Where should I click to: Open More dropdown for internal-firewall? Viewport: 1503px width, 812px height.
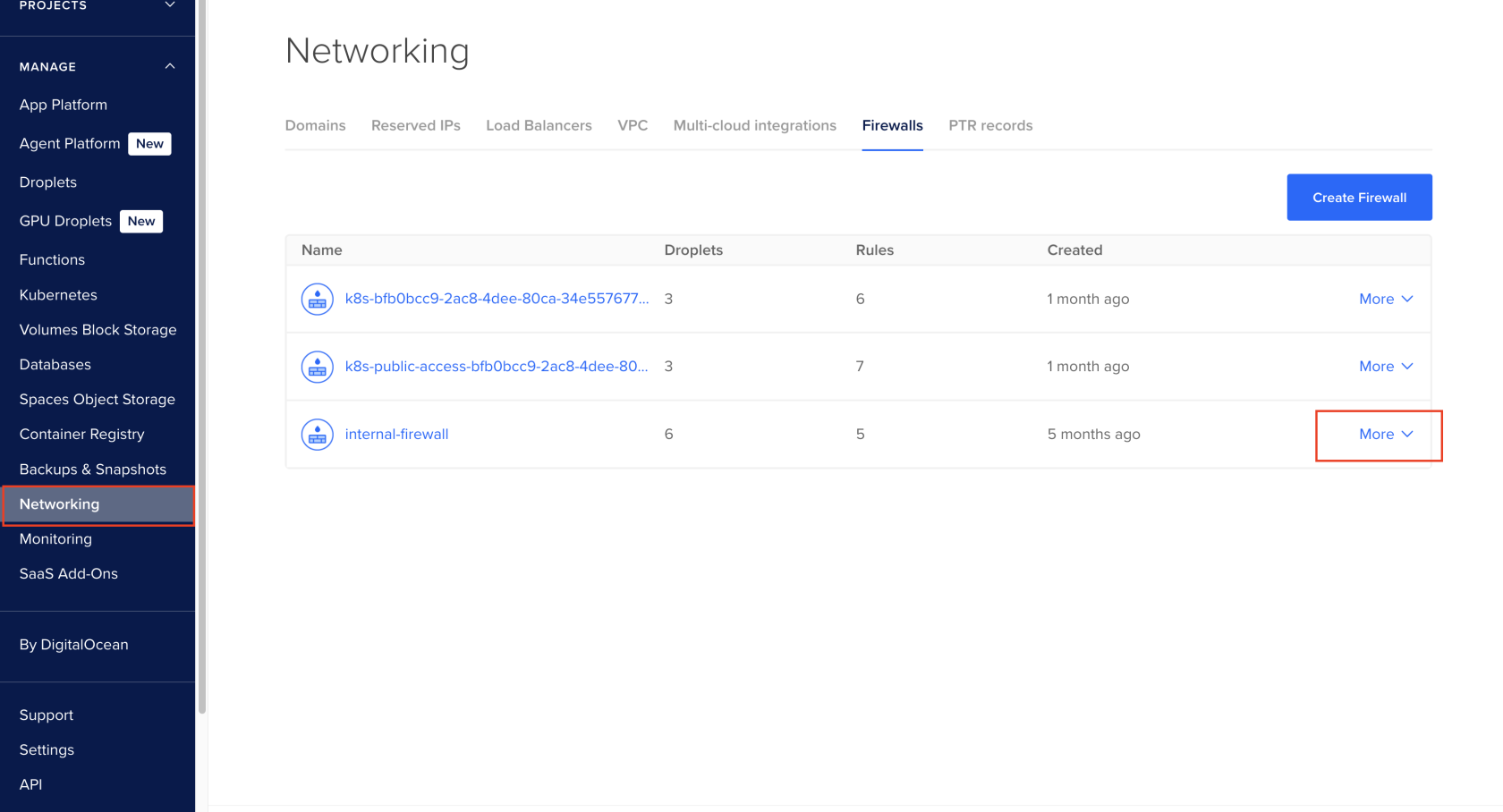point(1385,435)
